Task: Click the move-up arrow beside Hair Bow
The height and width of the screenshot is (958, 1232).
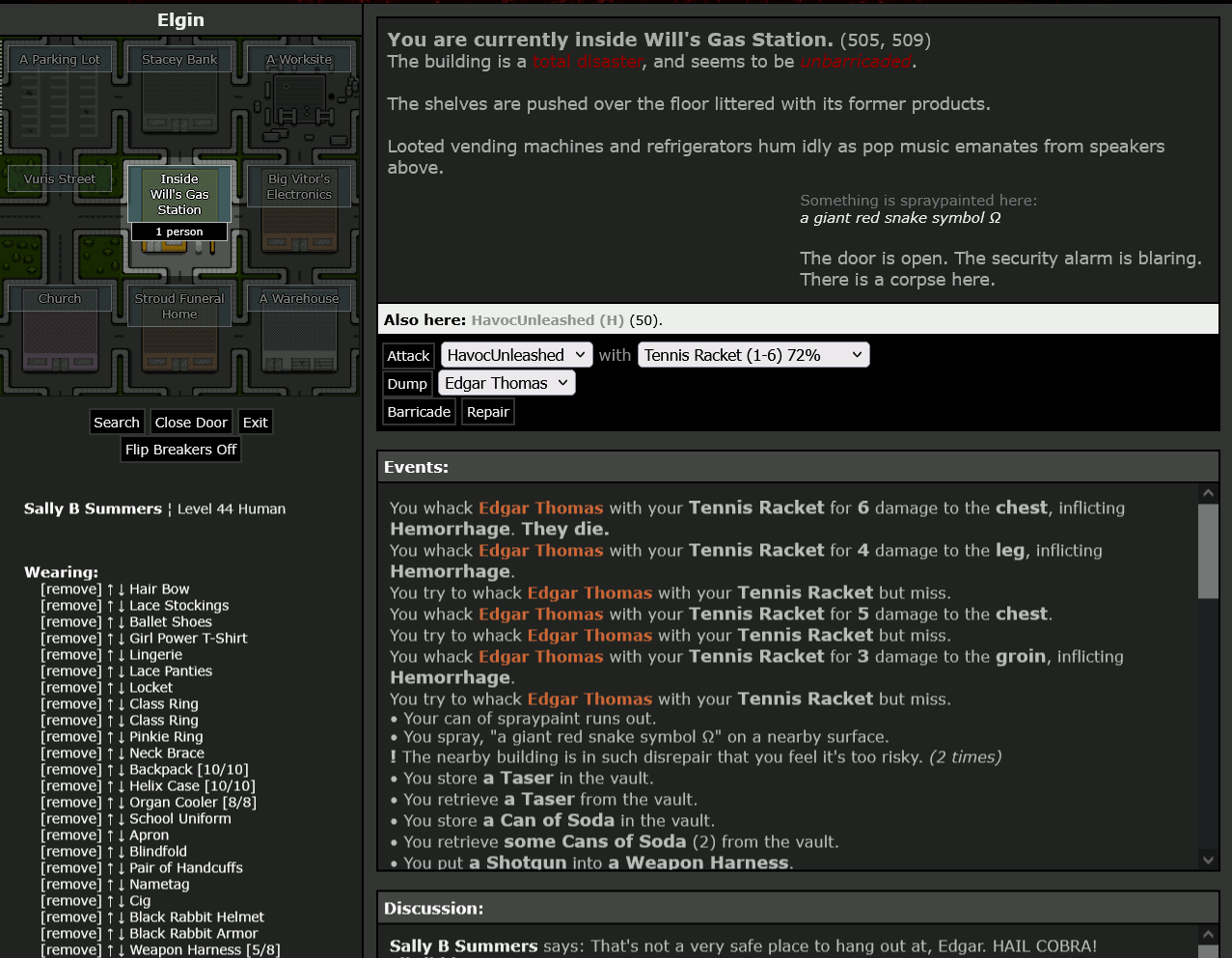Action: [x=110, y=589]
